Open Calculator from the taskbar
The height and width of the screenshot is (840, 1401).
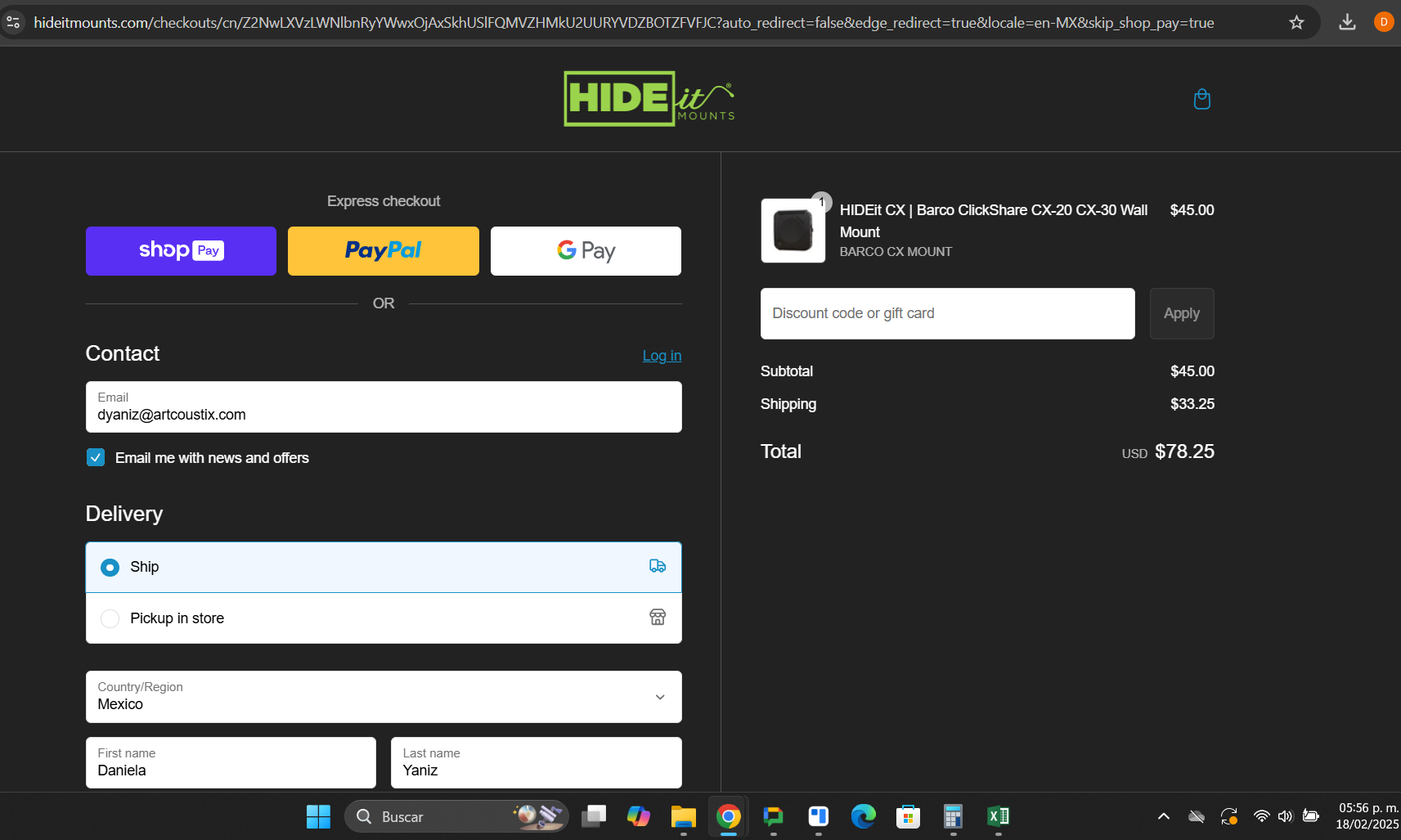tap(953, 816)
